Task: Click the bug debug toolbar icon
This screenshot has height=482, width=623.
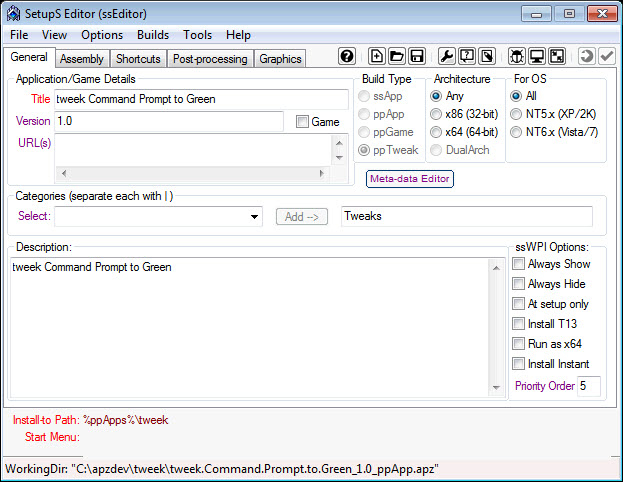Action: (x=517, y=56)
